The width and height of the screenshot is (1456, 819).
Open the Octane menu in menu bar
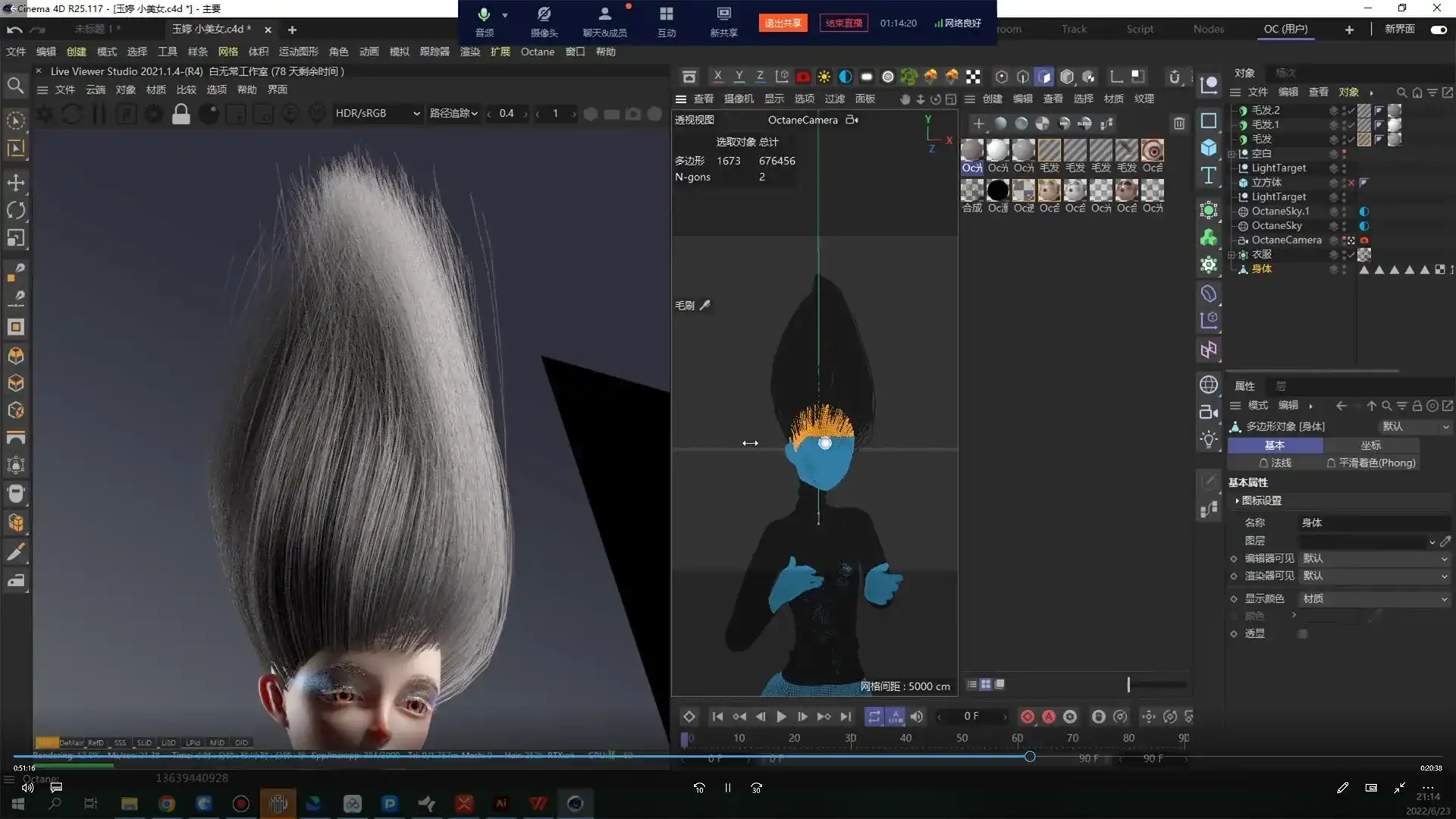coord(537,52)
